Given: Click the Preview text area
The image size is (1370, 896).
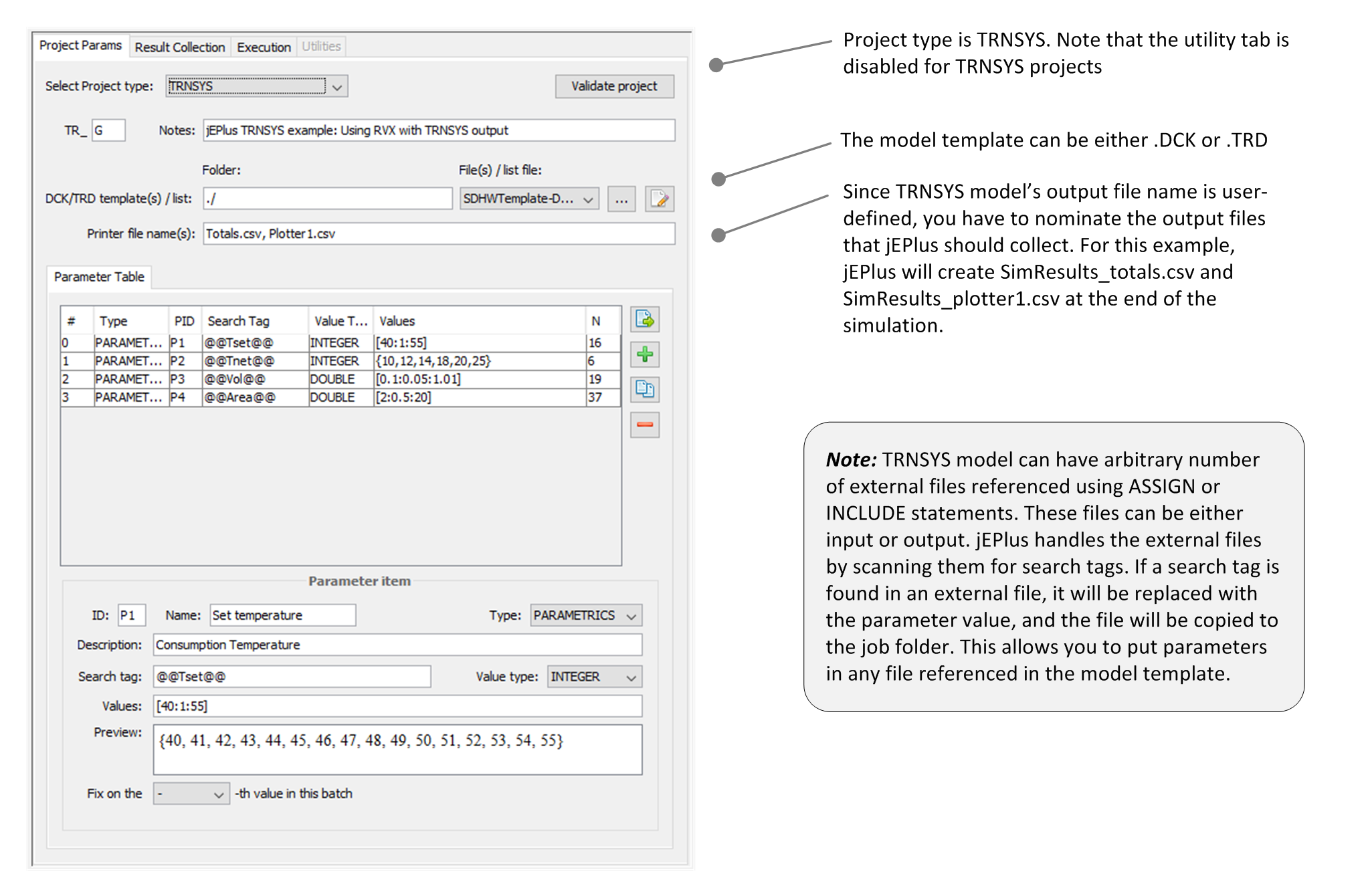Looking at the screenshot, I should (397, 750).
